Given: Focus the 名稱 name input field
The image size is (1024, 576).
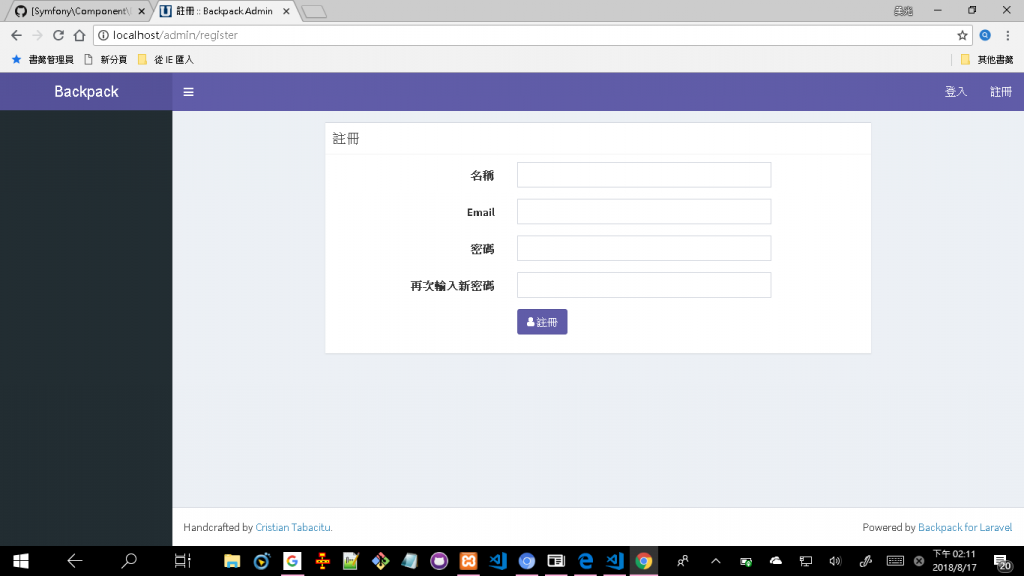Looking at the screenshot, I should click(644, 175).
